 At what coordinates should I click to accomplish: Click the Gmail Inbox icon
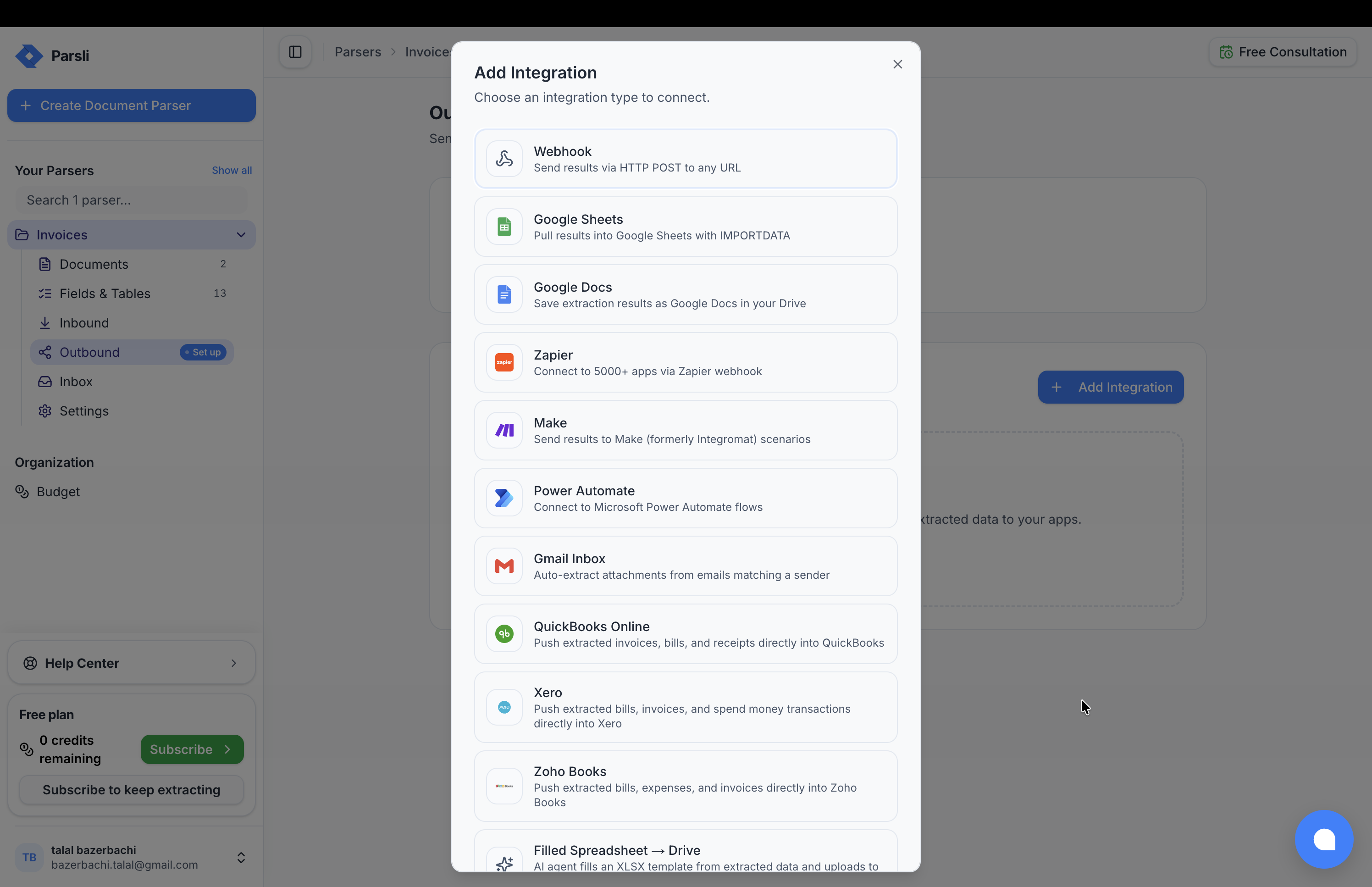coord(504,566)
